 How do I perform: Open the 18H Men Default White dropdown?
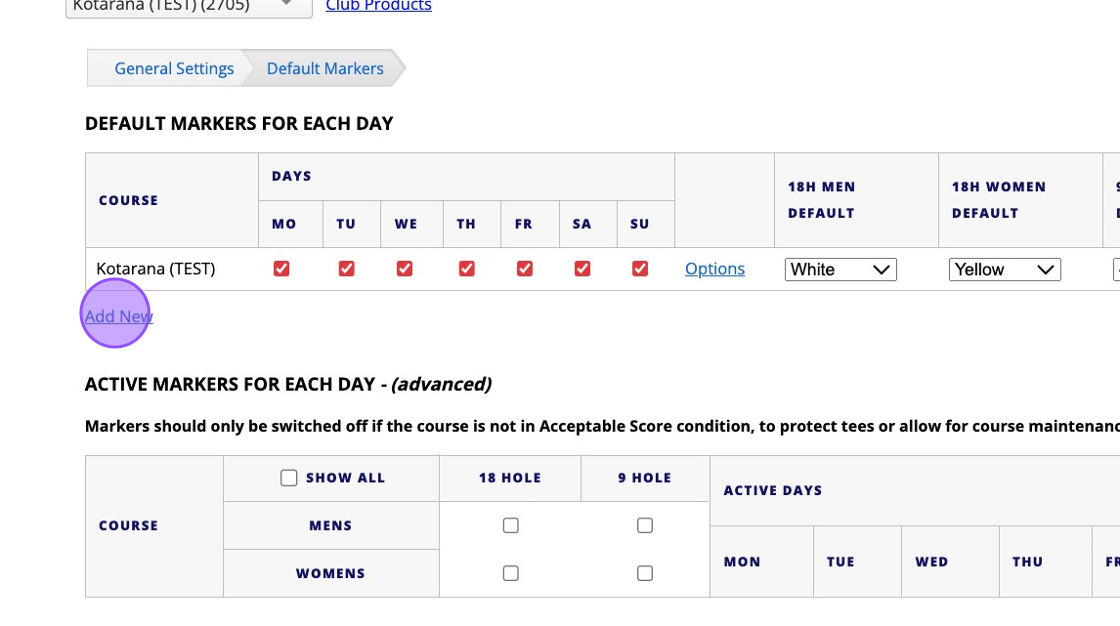coord(840,270)
